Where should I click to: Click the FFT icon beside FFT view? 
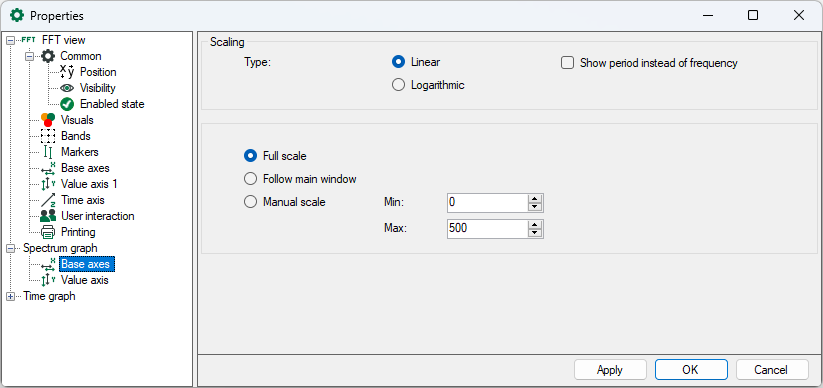pyautogui.click(x=29, y=40)
